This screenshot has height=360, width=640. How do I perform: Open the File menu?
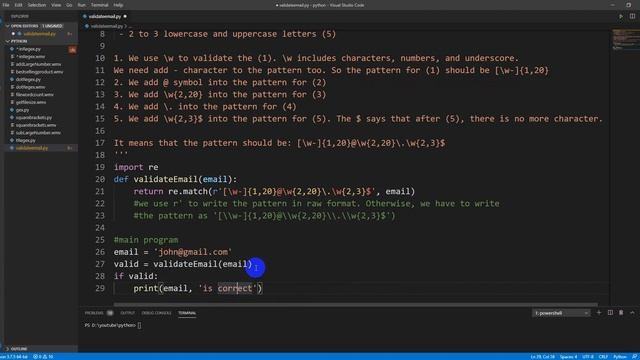pyautogui.click(x=6, y=5)
